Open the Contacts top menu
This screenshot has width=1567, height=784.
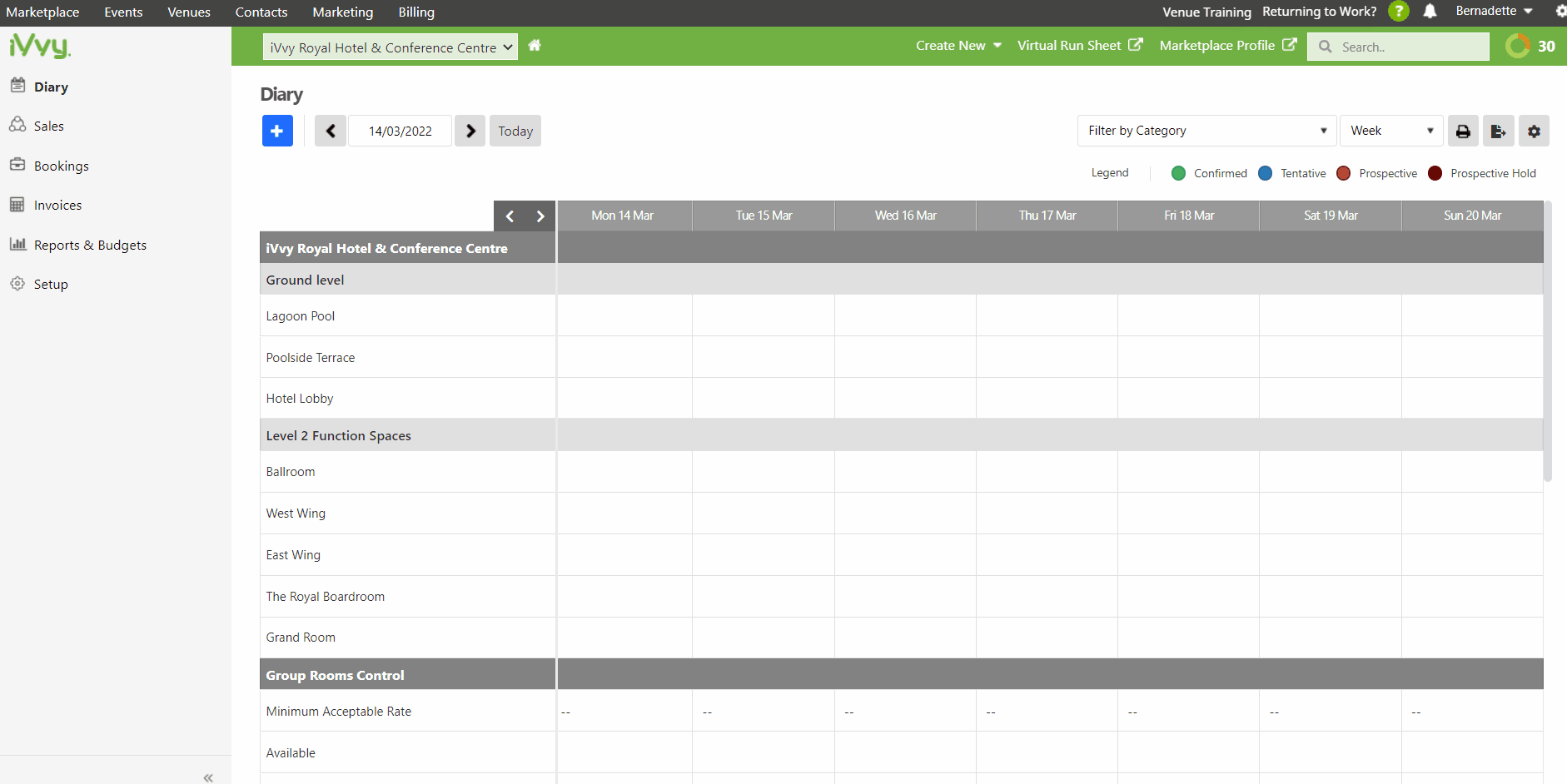click(x=261, y=12)
